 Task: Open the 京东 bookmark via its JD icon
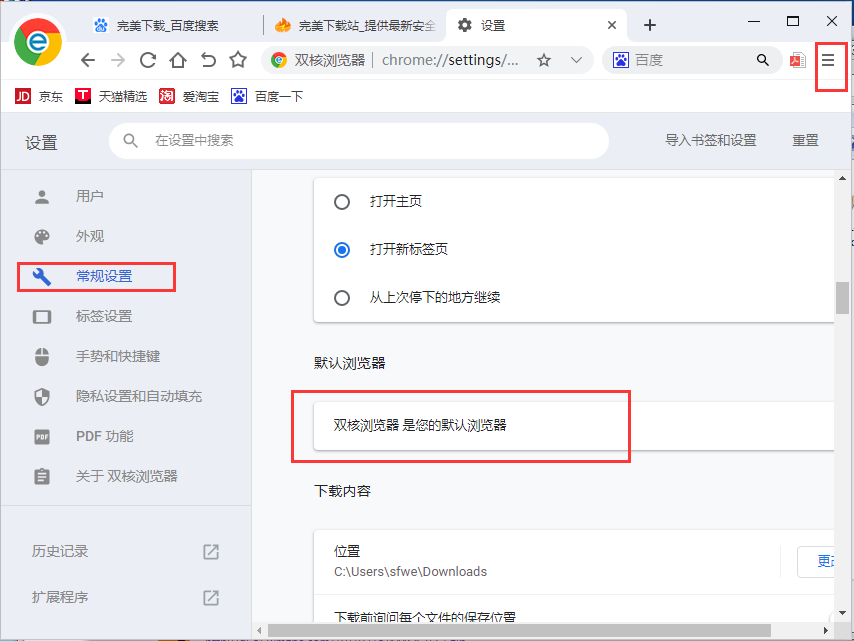22,96
